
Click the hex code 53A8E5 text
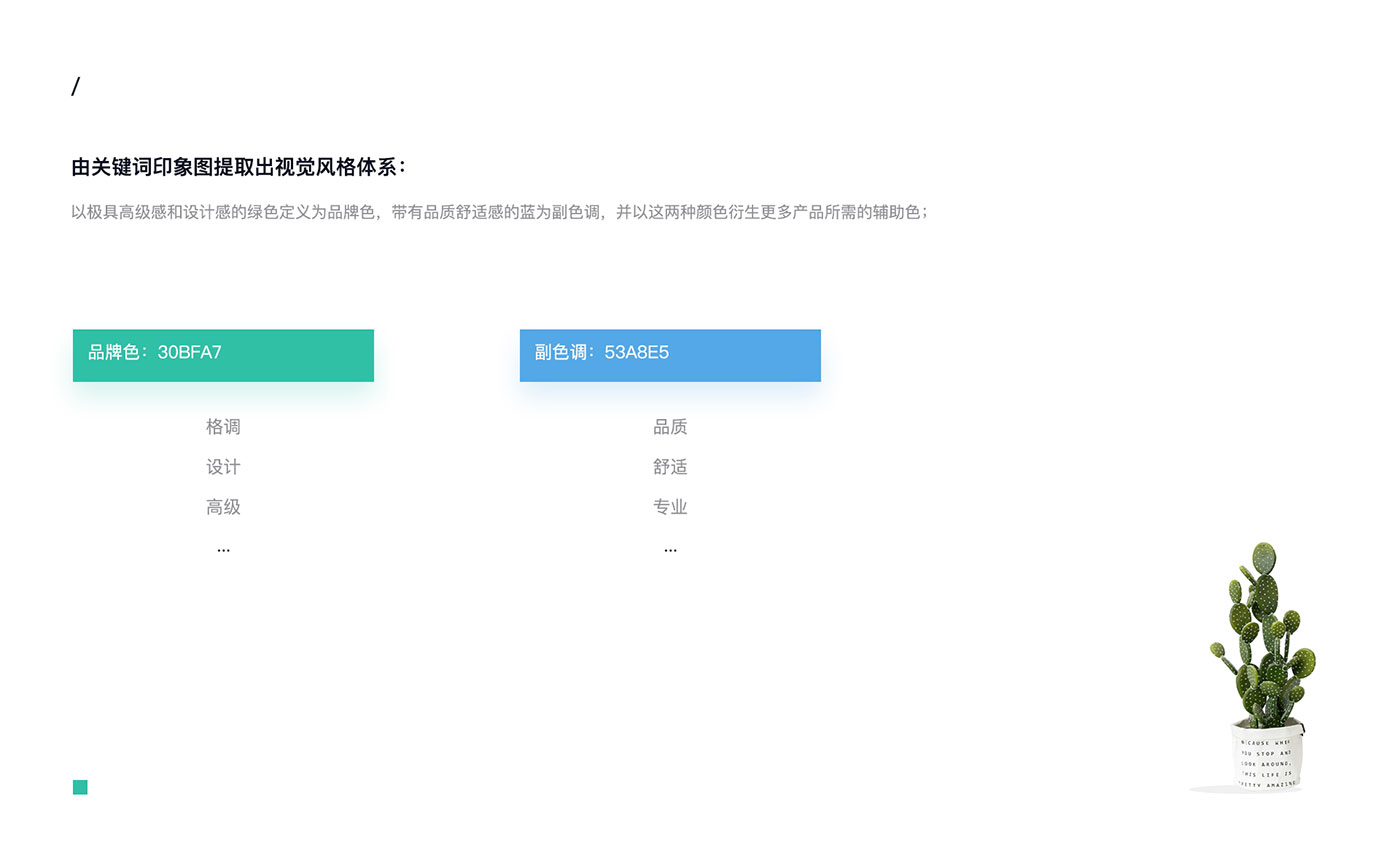[x=637, y=353]
